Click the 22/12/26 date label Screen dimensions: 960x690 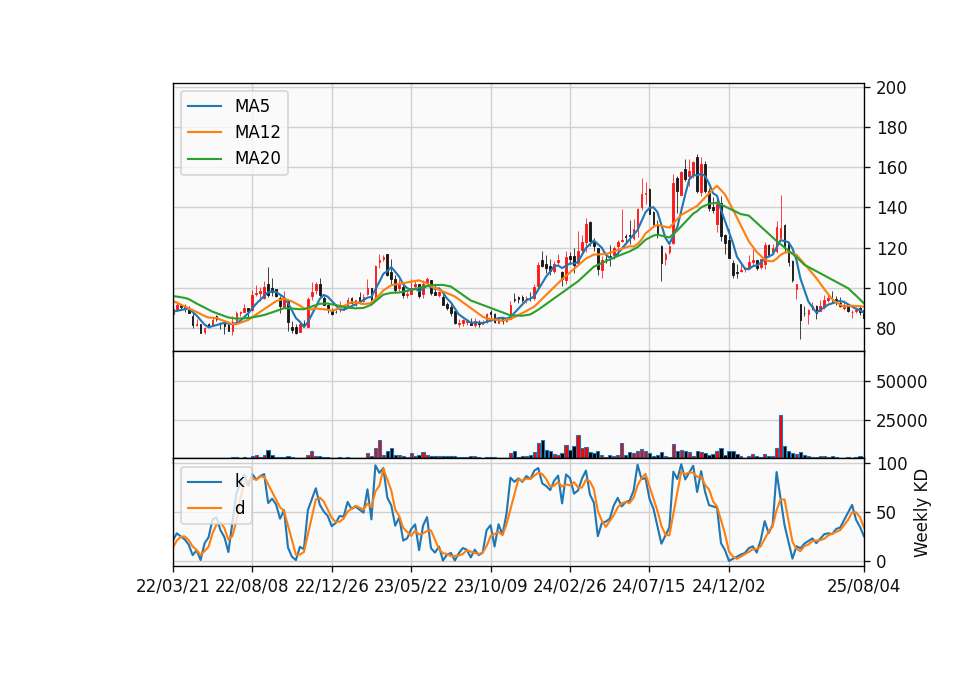pos(332,586)
